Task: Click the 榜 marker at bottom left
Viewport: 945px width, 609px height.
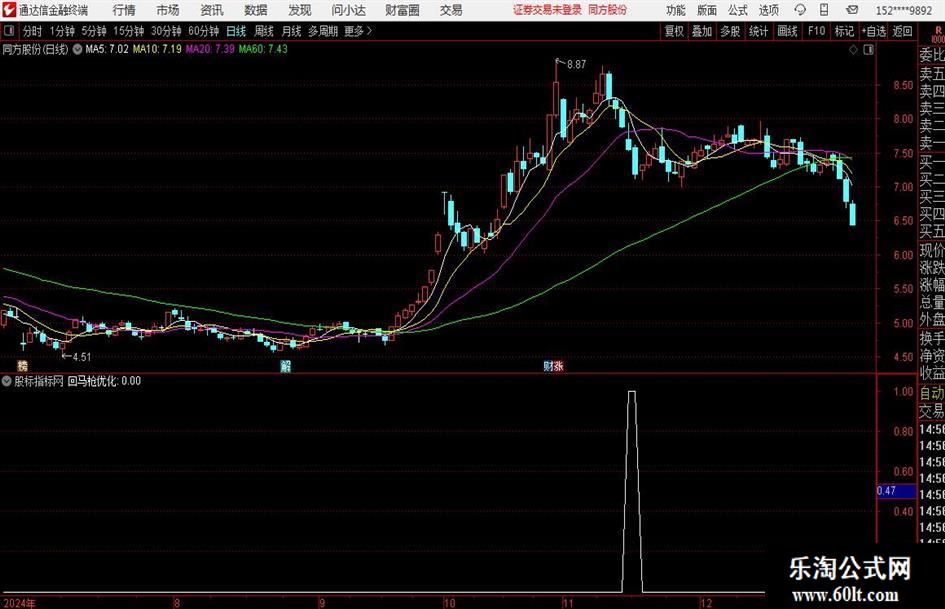Action: coord(22,366)
